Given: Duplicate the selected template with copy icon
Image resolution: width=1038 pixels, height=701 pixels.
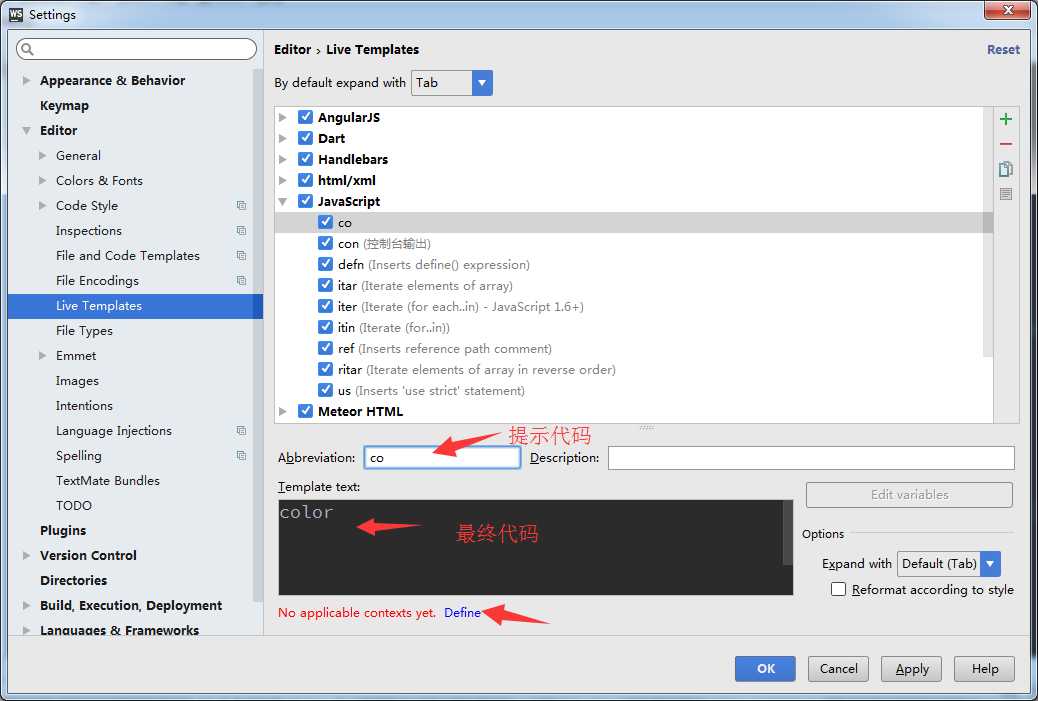Looking at the screenshot, I should pos(1006,169).
